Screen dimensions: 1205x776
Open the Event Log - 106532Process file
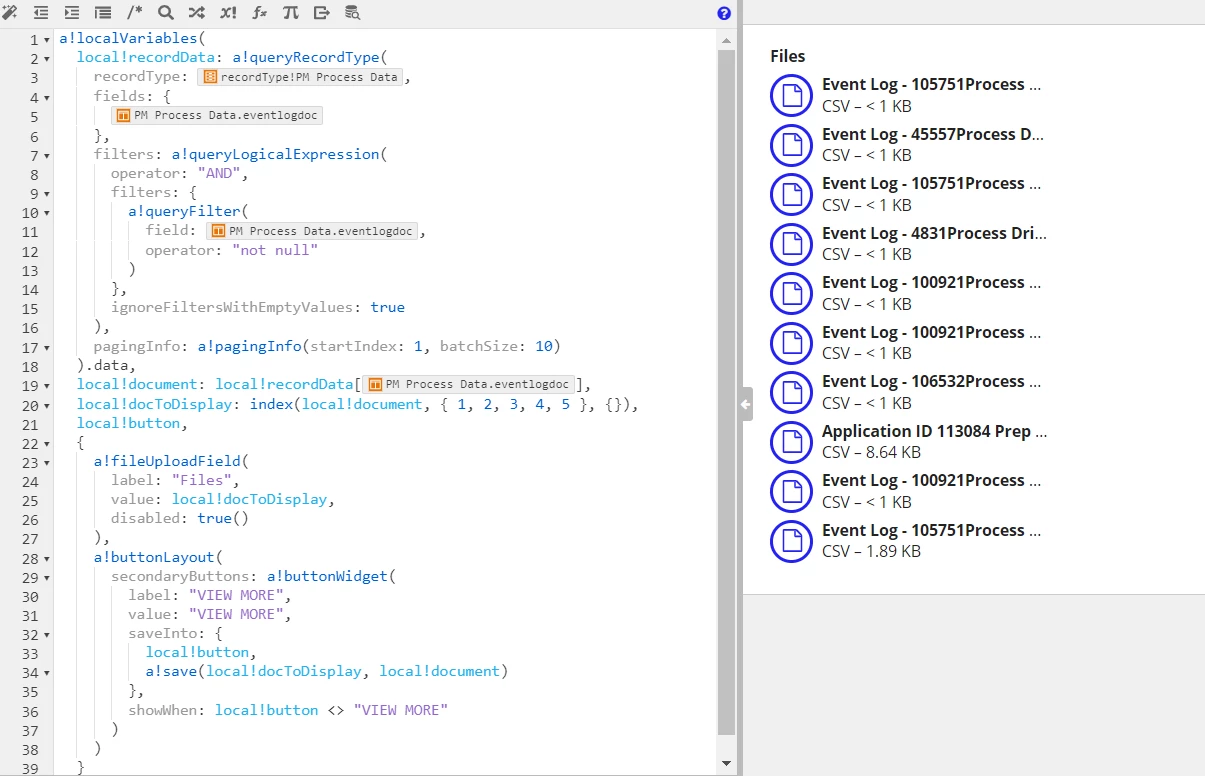tap(931, 381)
